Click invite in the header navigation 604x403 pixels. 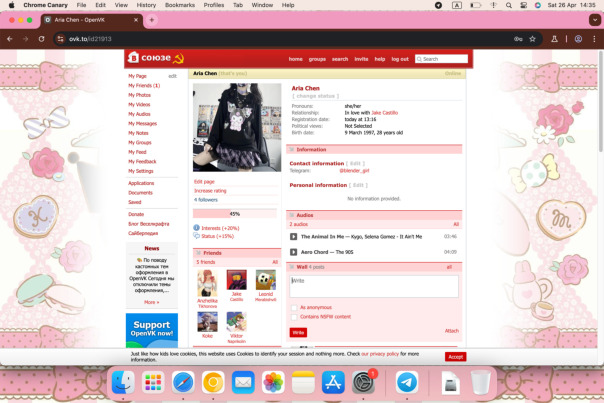361,59
